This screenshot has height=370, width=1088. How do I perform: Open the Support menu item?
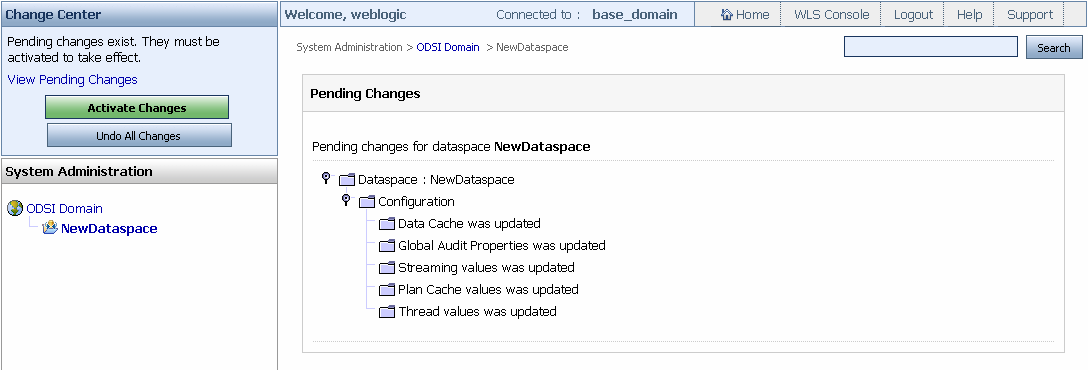[x=1030, y=15]
